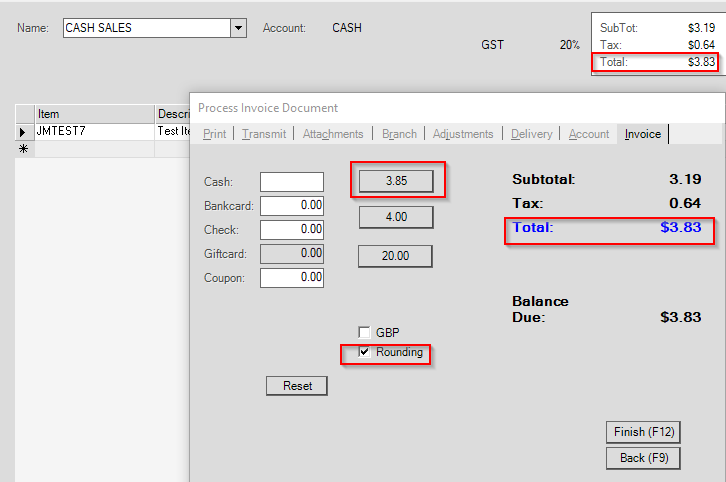Click the Bankcard amount field
The height and width of the screenshot is (482, 726).
point(291,205)
